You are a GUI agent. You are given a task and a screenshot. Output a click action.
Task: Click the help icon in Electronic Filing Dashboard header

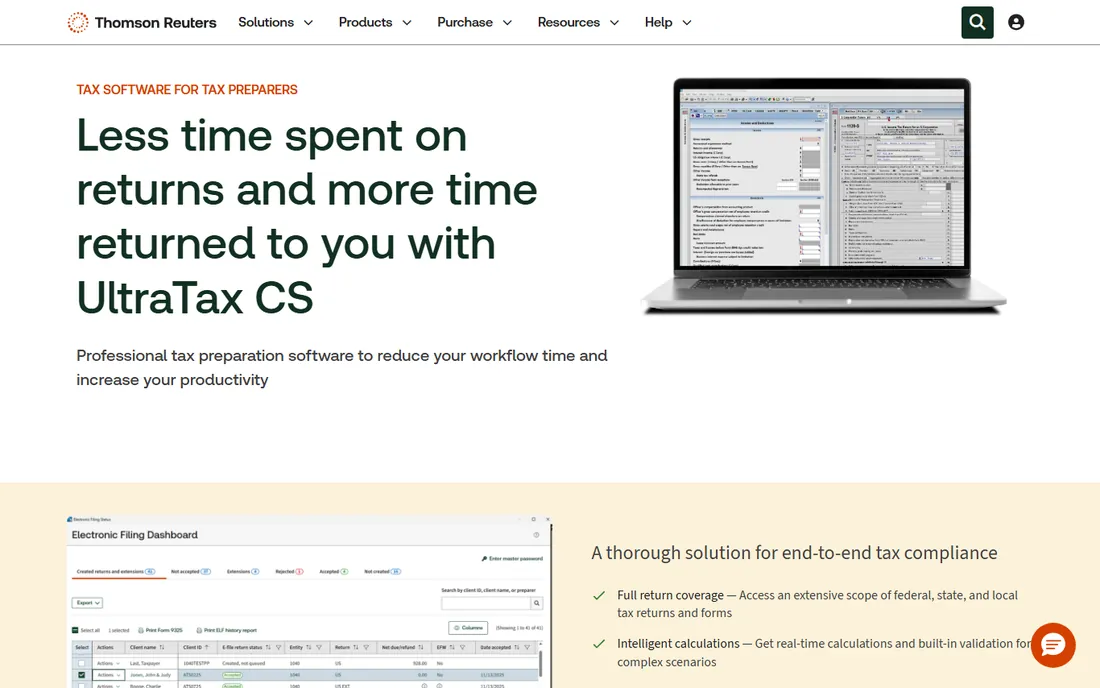pyautogui.click(x=537, y=535)
